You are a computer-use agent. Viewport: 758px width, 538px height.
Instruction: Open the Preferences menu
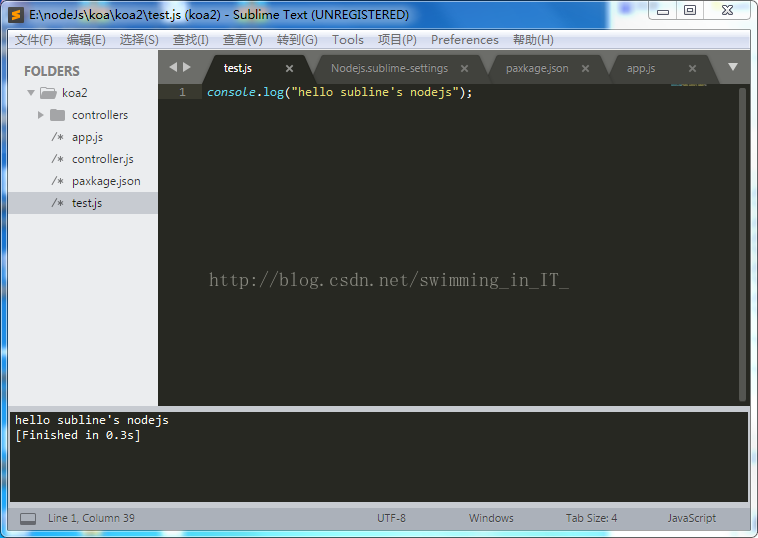(465, 40)
